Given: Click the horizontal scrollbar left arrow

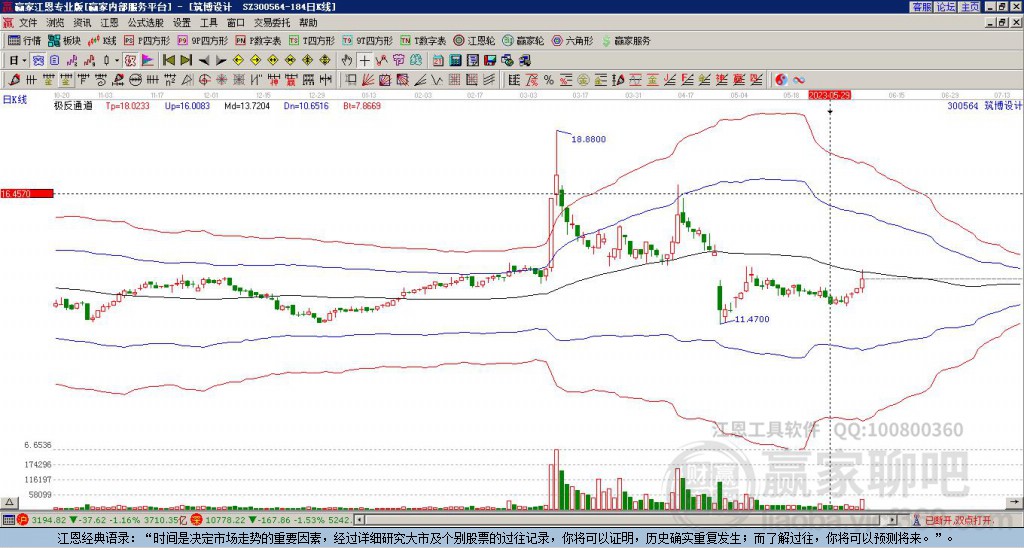Looking at the screenshot, I should coord(359,520).
